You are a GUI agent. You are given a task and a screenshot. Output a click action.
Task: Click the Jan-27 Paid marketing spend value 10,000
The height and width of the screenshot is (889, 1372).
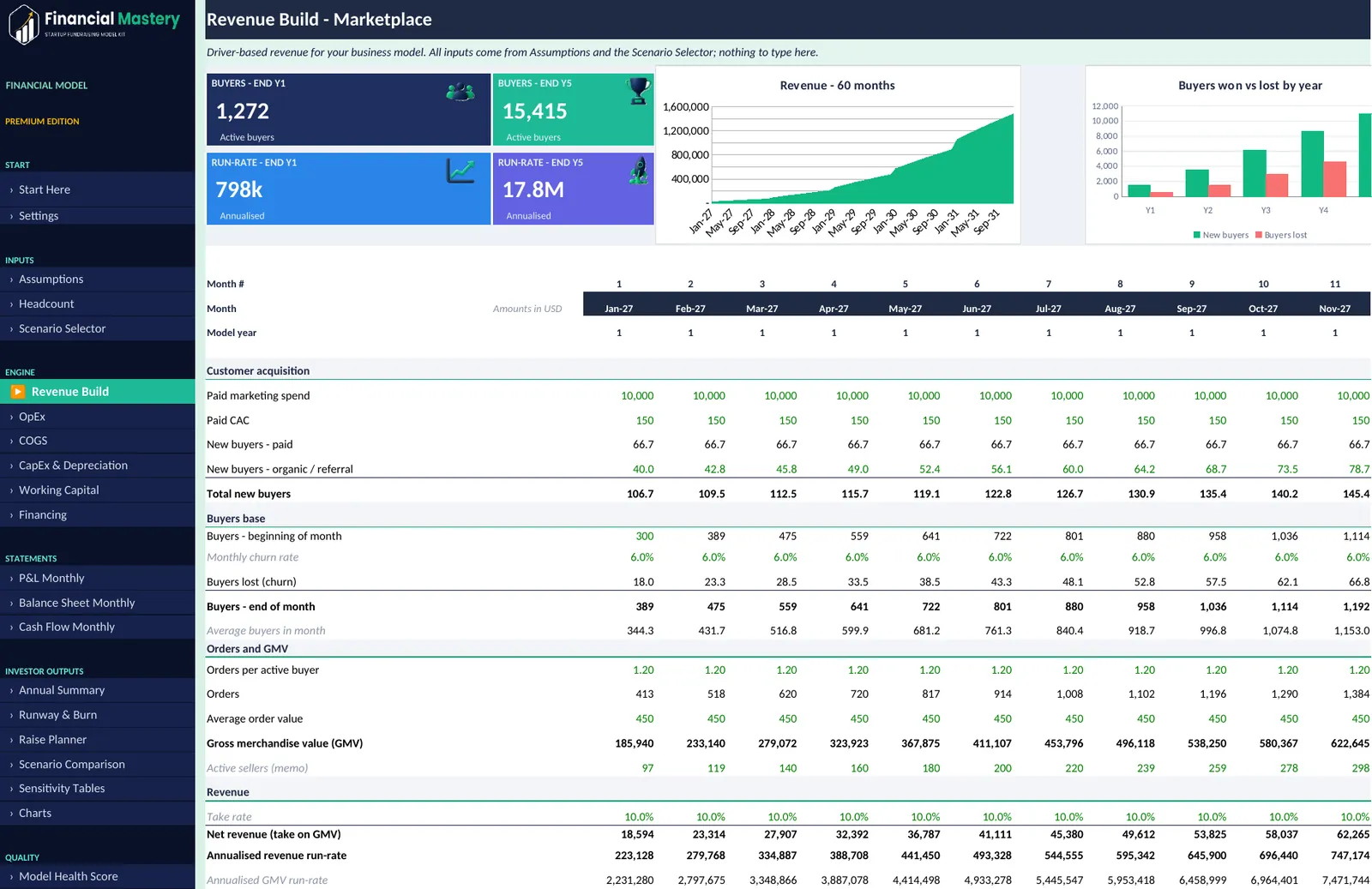[x=637, y=396]
